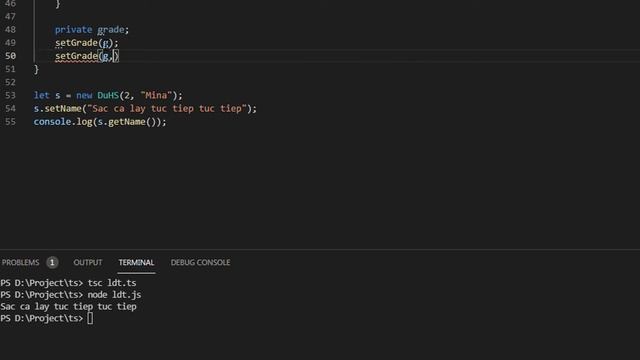Click the setGrade(g); call on line 49
Viewport: 640px width, 360px height.
[x=87, y=43]
